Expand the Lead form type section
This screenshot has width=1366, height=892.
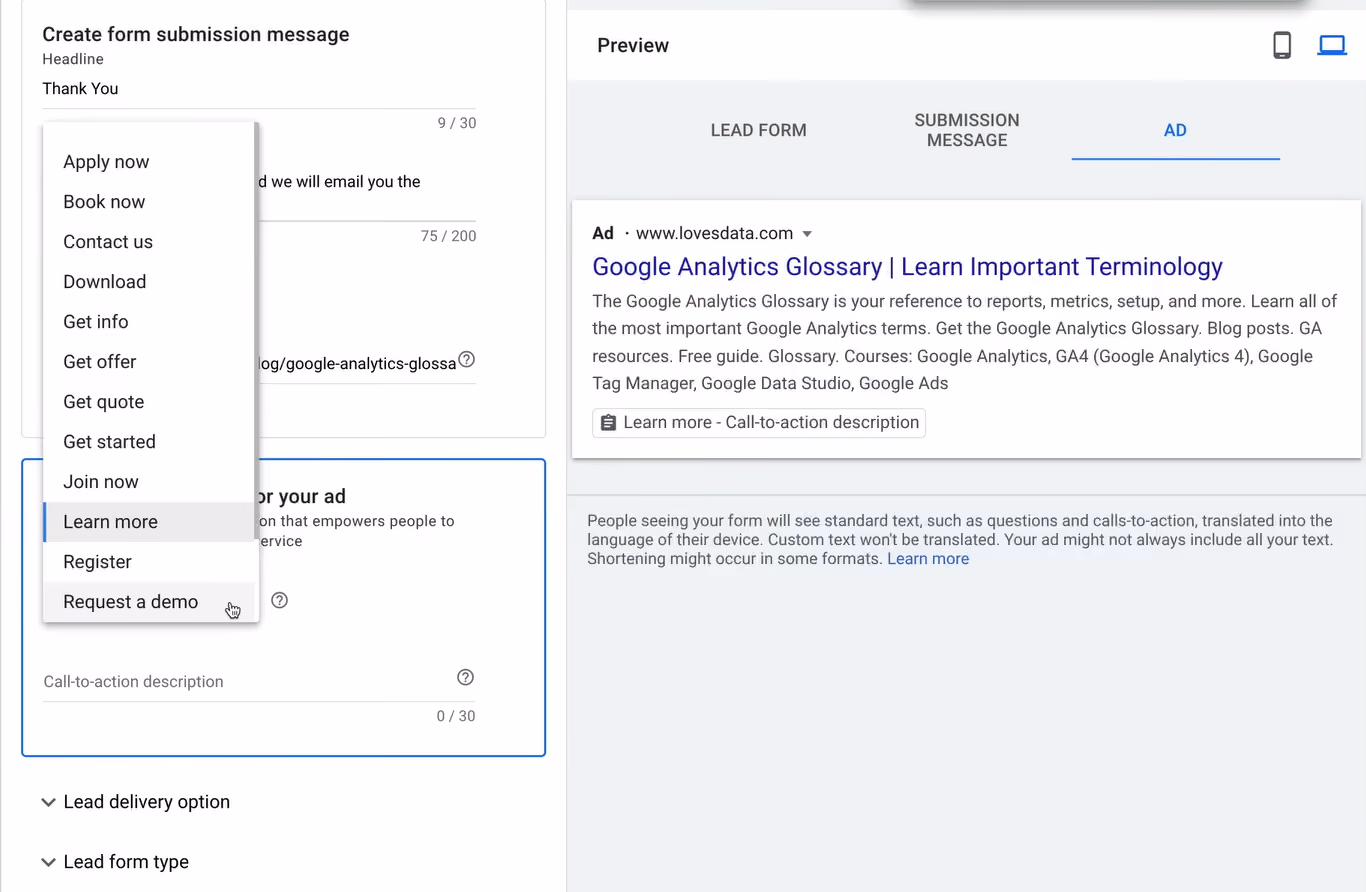pyautogui.click(x=115, y=862)
